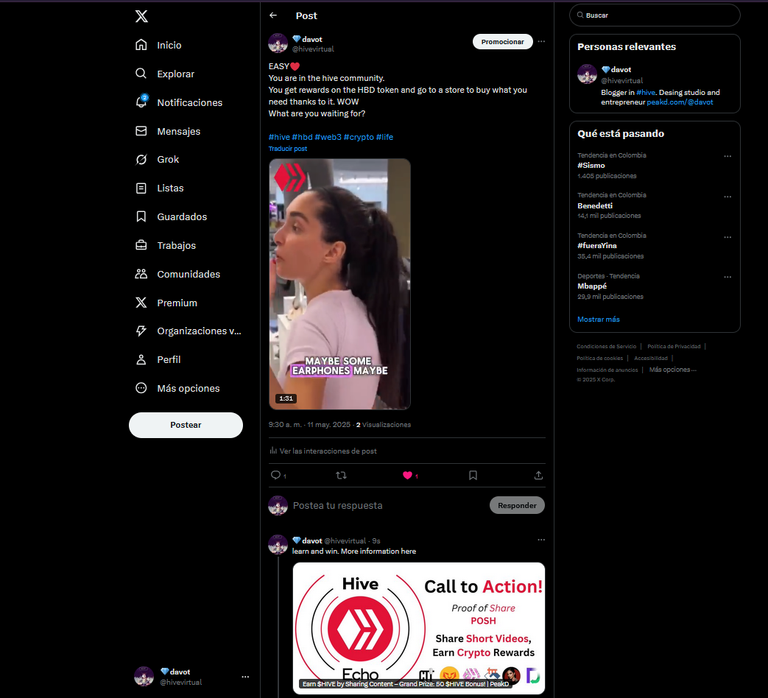Open Política de cookies footer link
Viewport: 768px width, 698px height.
(x=600, y=358)
